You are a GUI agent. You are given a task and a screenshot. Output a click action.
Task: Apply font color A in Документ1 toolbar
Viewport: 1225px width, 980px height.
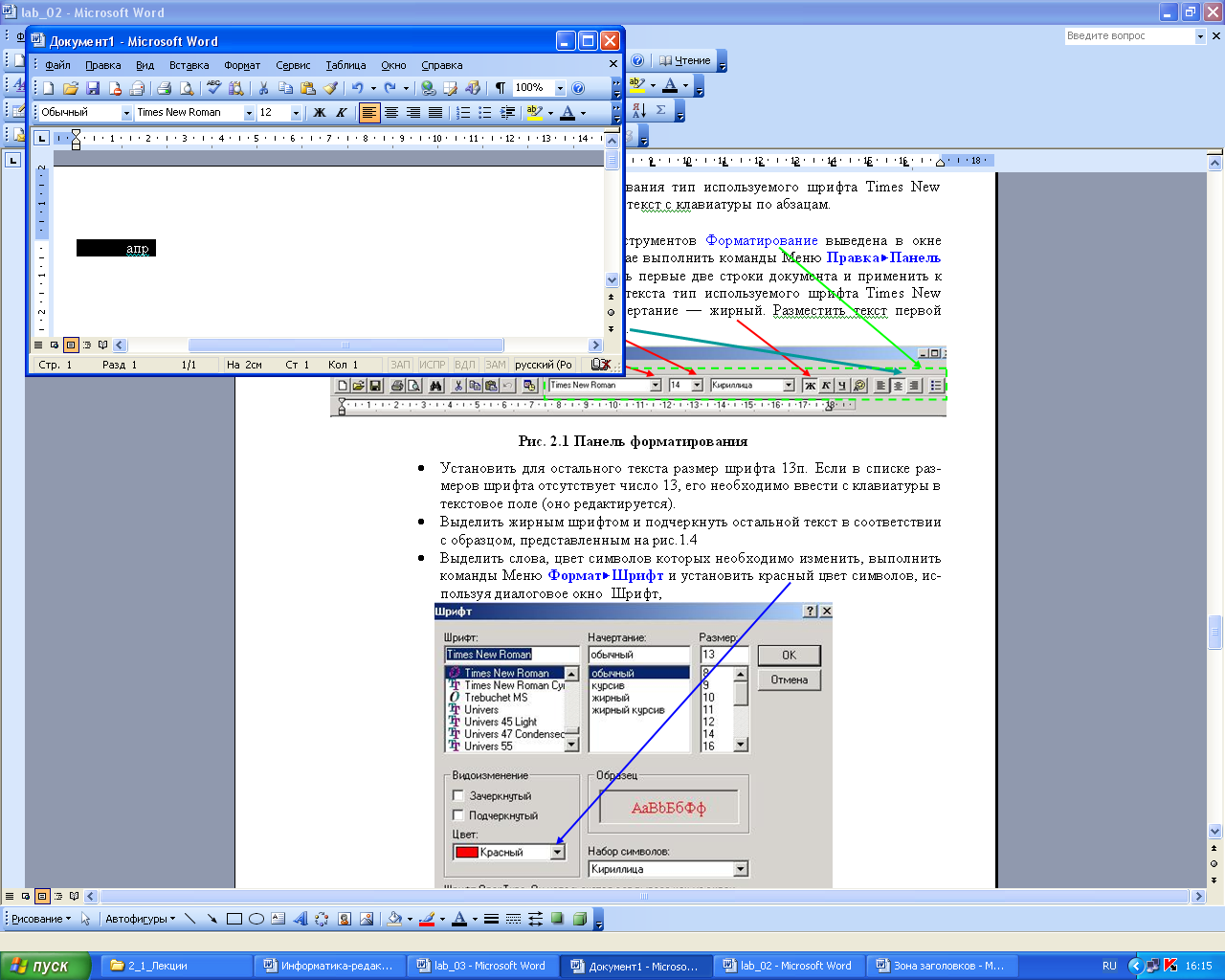(568, 113)
